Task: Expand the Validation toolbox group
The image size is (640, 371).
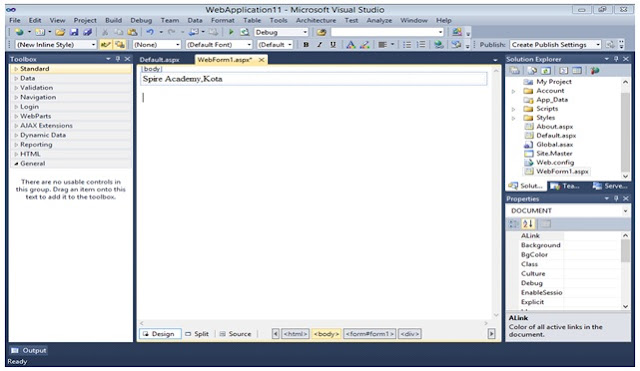Action: tap(16, 88)
